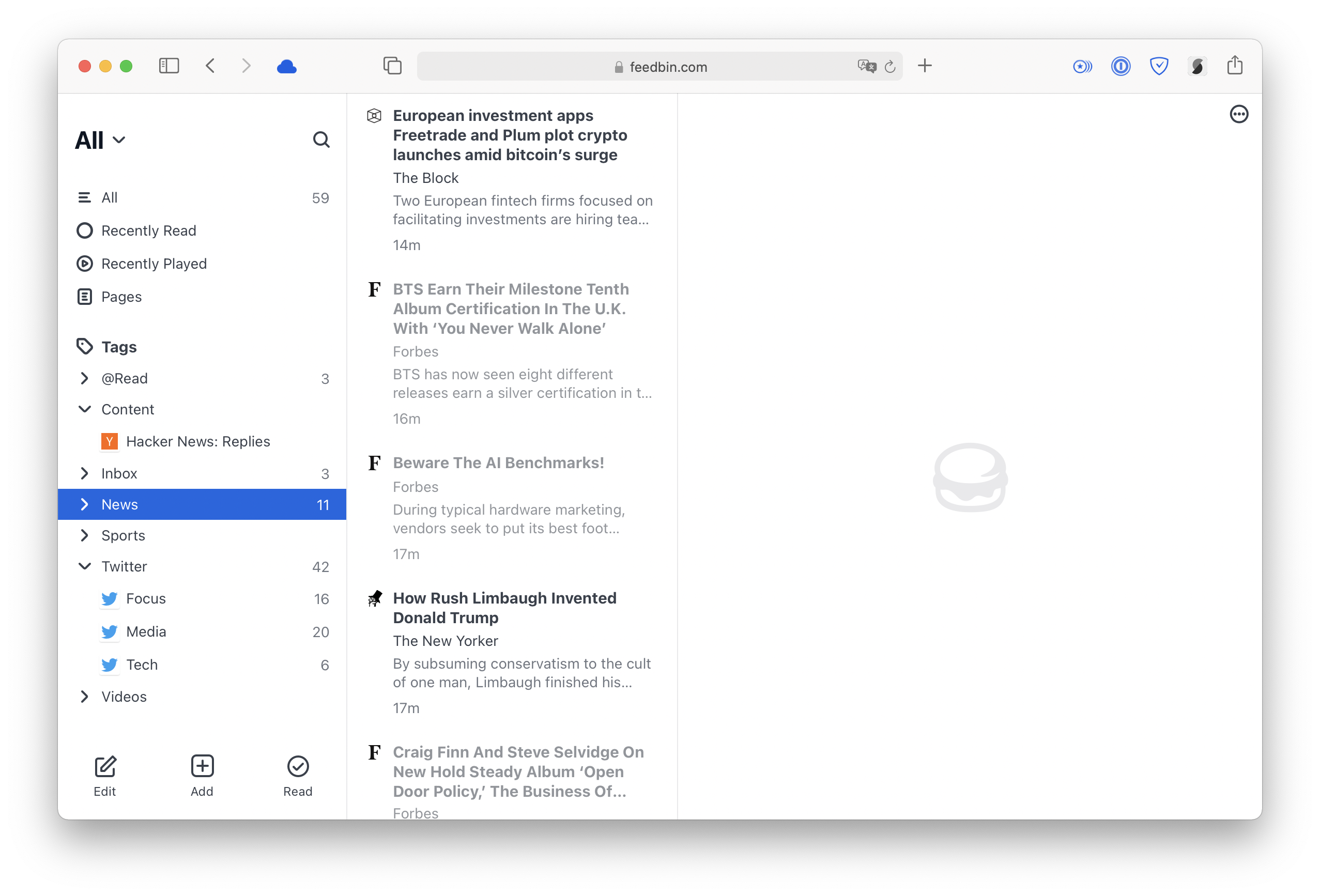Viewport: 1320px width, 896px height.
Task: Click the Tags icon in sidebar
Action: [84, 347]
